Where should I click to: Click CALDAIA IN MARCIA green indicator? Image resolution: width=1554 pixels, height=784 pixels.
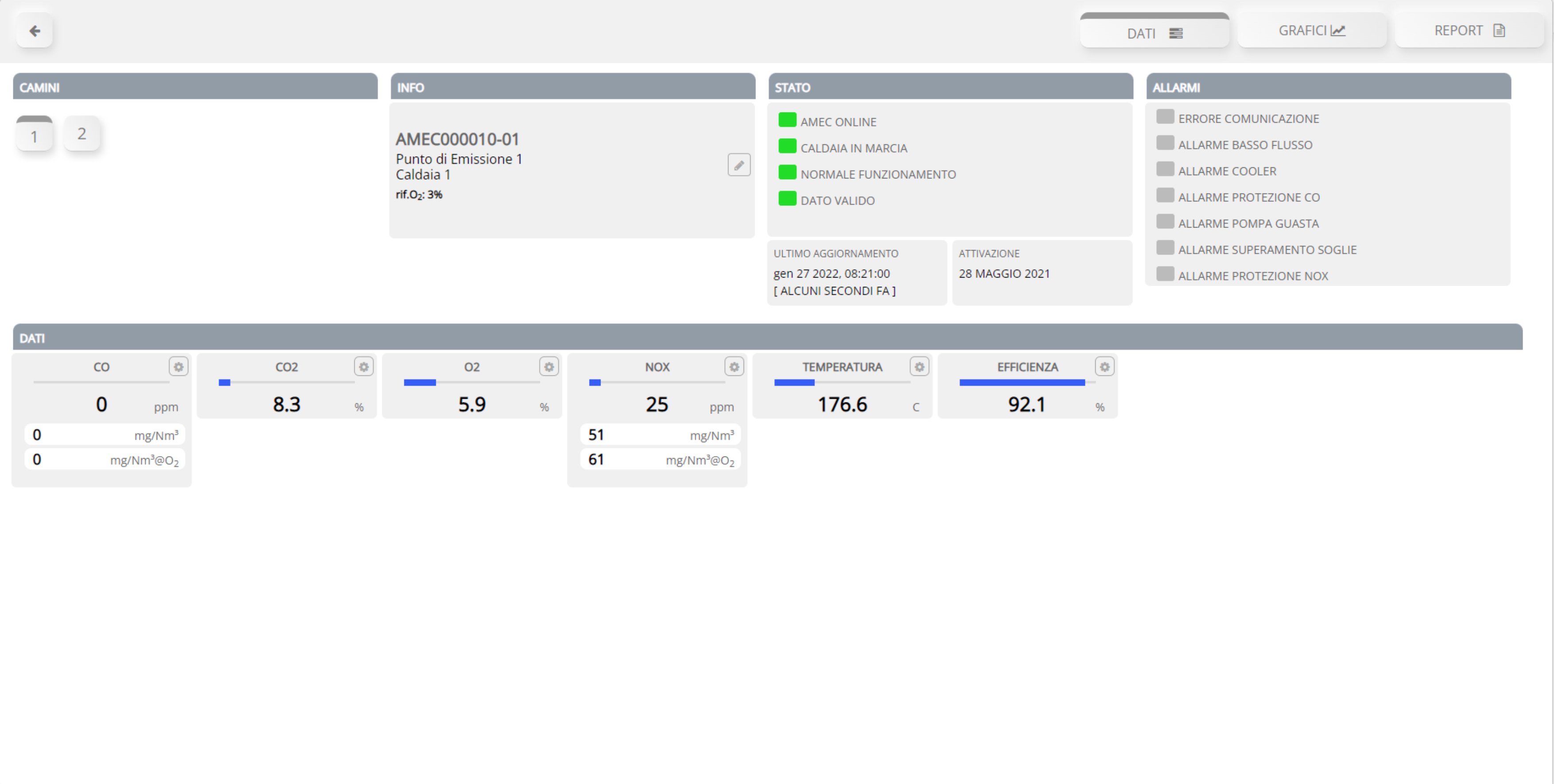click(x=787, y=146)
